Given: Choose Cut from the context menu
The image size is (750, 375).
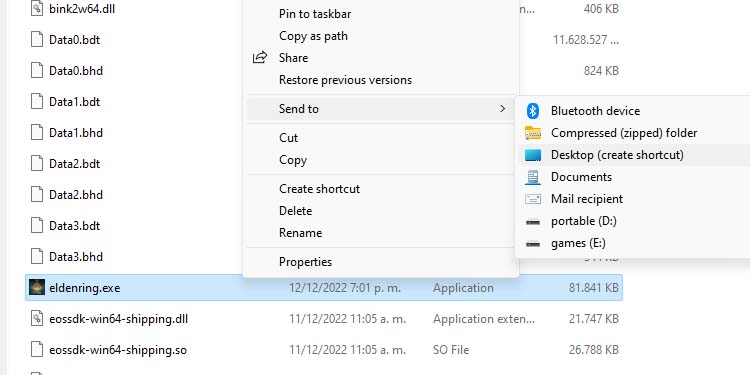Looking at the screenshot, I should point(288,138).
